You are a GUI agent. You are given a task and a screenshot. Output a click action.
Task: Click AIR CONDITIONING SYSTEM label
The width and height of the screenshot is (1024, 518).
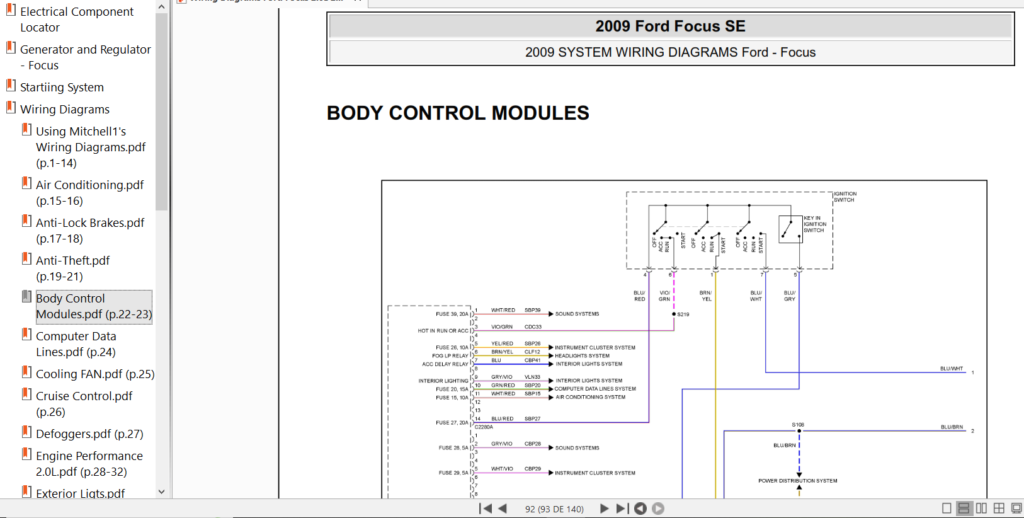[590, 397]
